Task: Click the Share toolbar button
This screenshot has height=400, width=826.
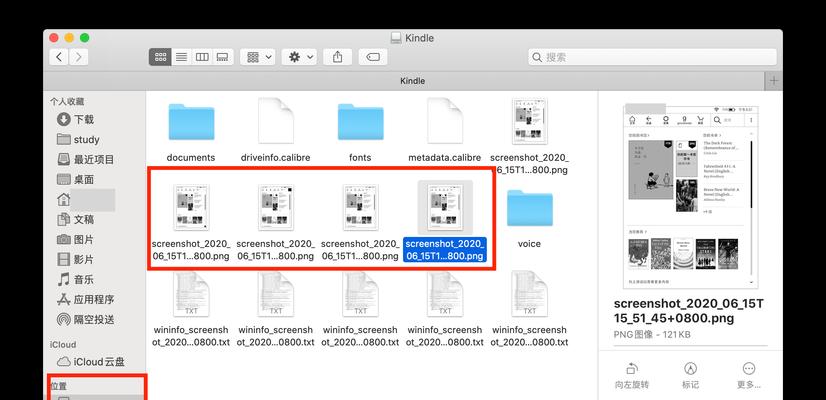Action: [337, 57]
